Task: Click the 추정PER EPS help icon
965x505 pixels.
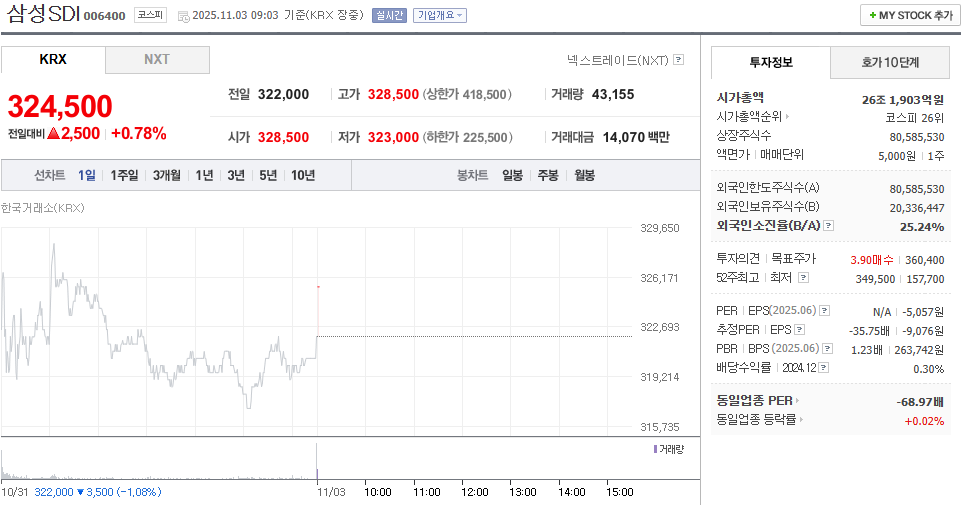Action: click(x=801, y=329)
